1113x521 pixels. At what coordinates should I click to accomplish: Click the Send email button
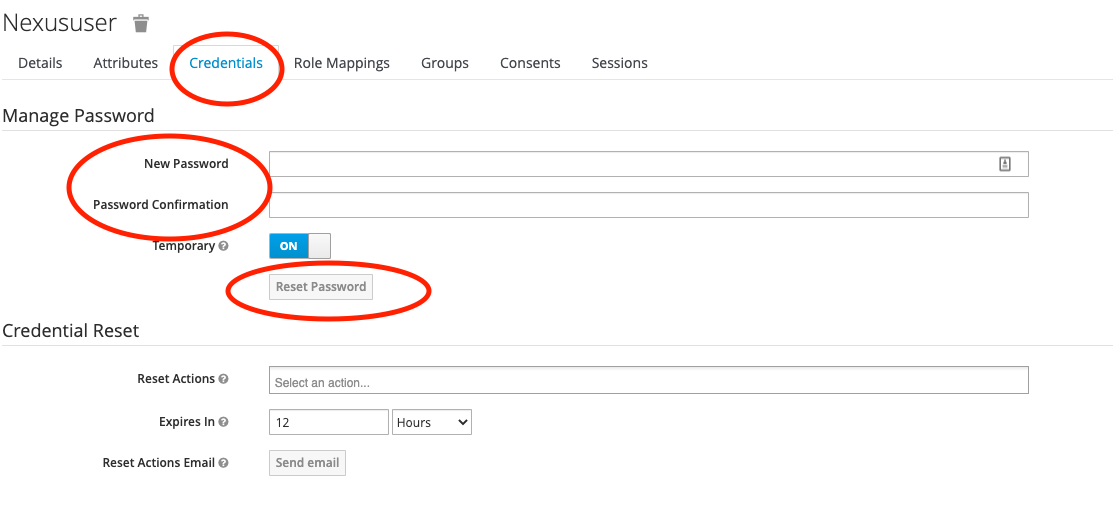click(307, 463)
